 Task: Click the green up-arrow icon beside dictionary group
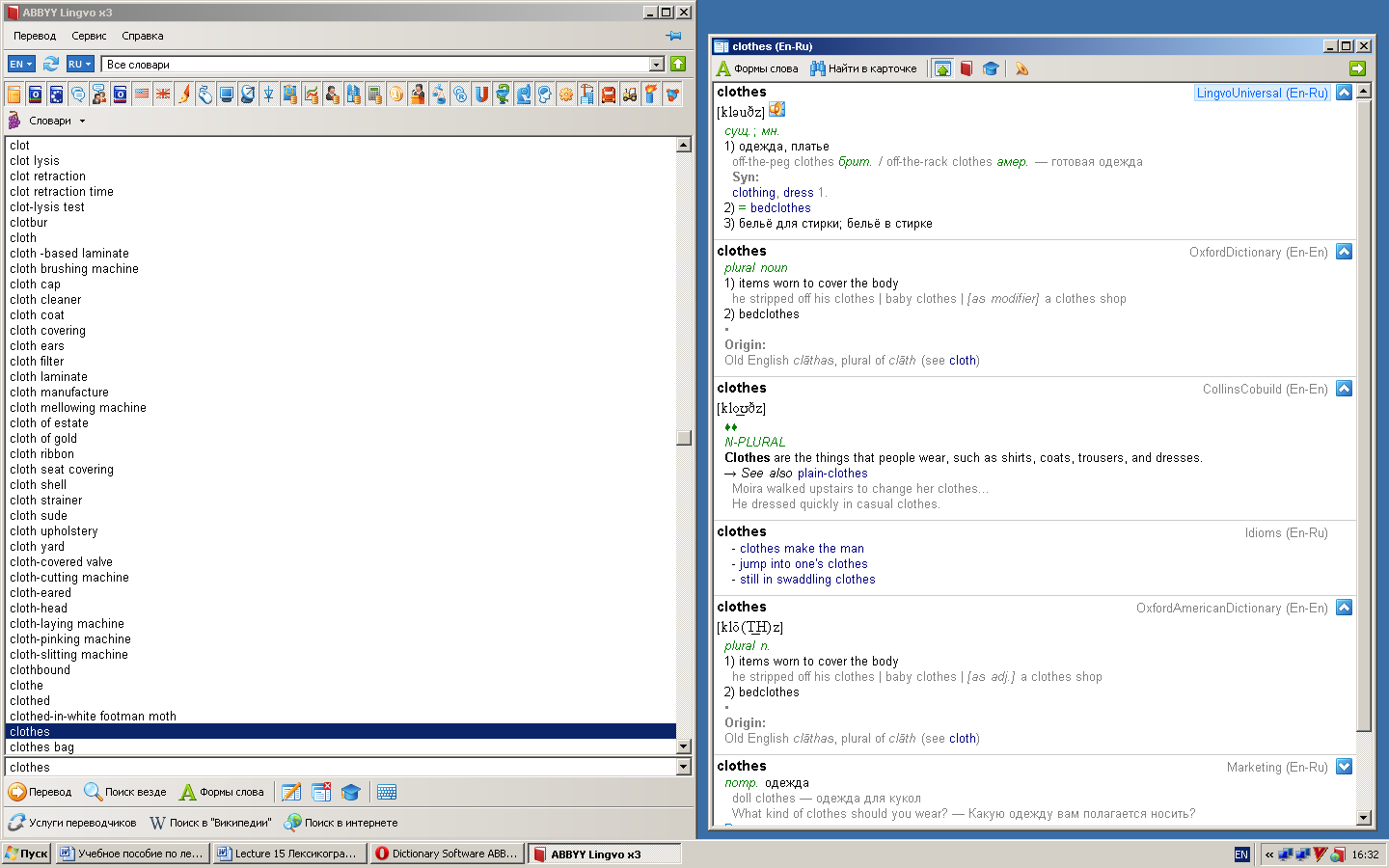click(678, 64)
